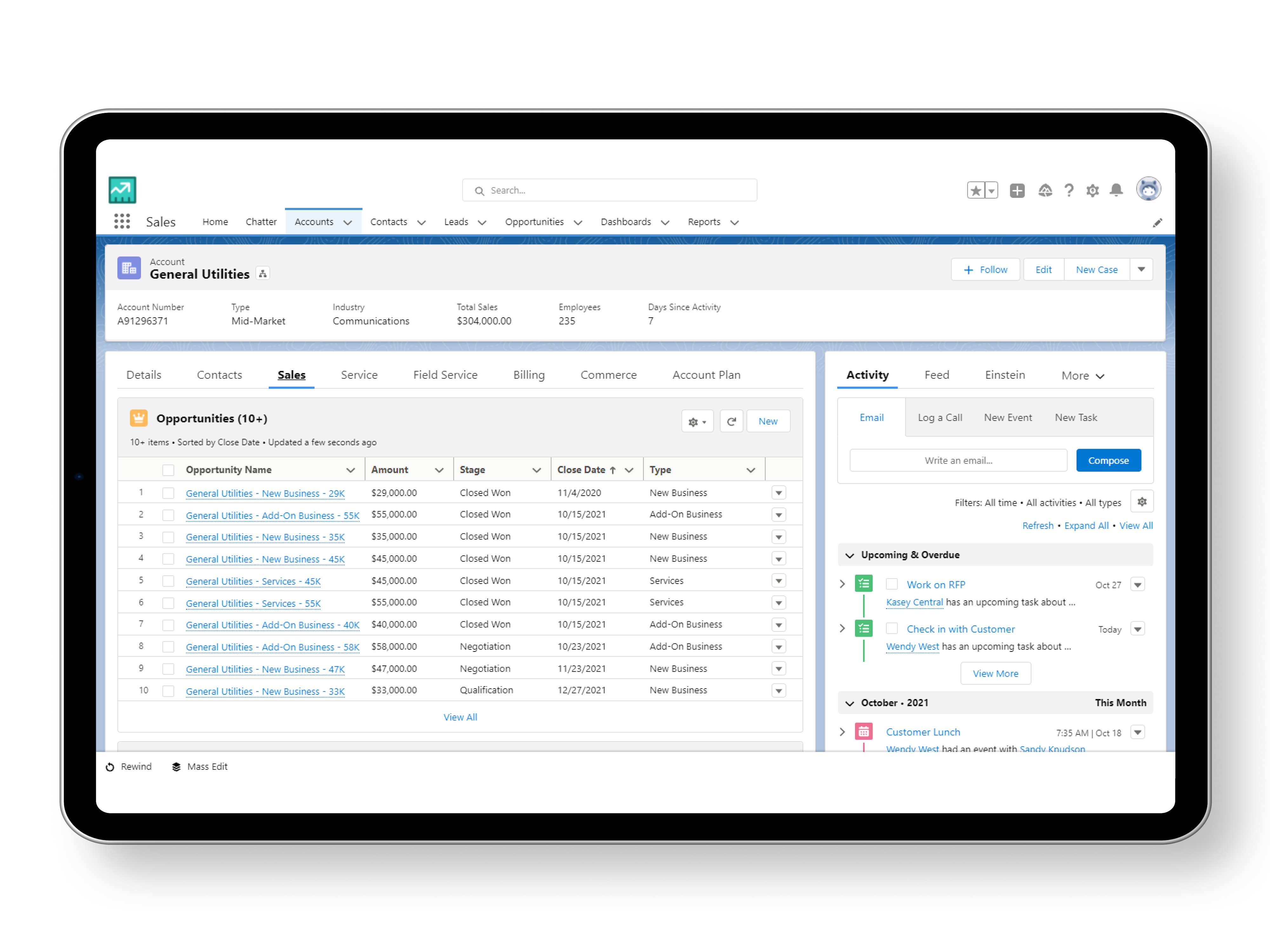
Task: Open General Utilities - Services - 55K link
Action: coord(253,603)
